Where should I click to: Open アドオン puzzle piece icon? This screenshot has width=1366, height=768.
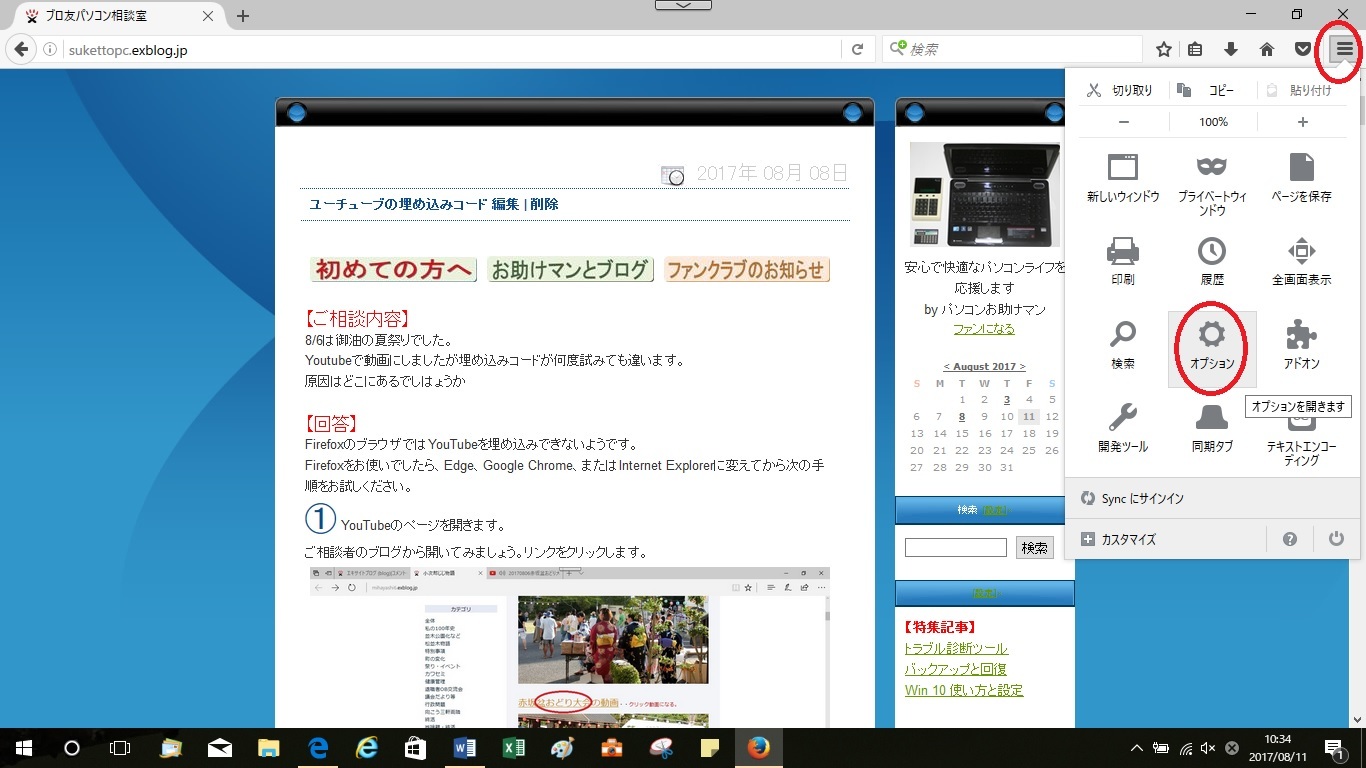click(x=1301, y=345)
